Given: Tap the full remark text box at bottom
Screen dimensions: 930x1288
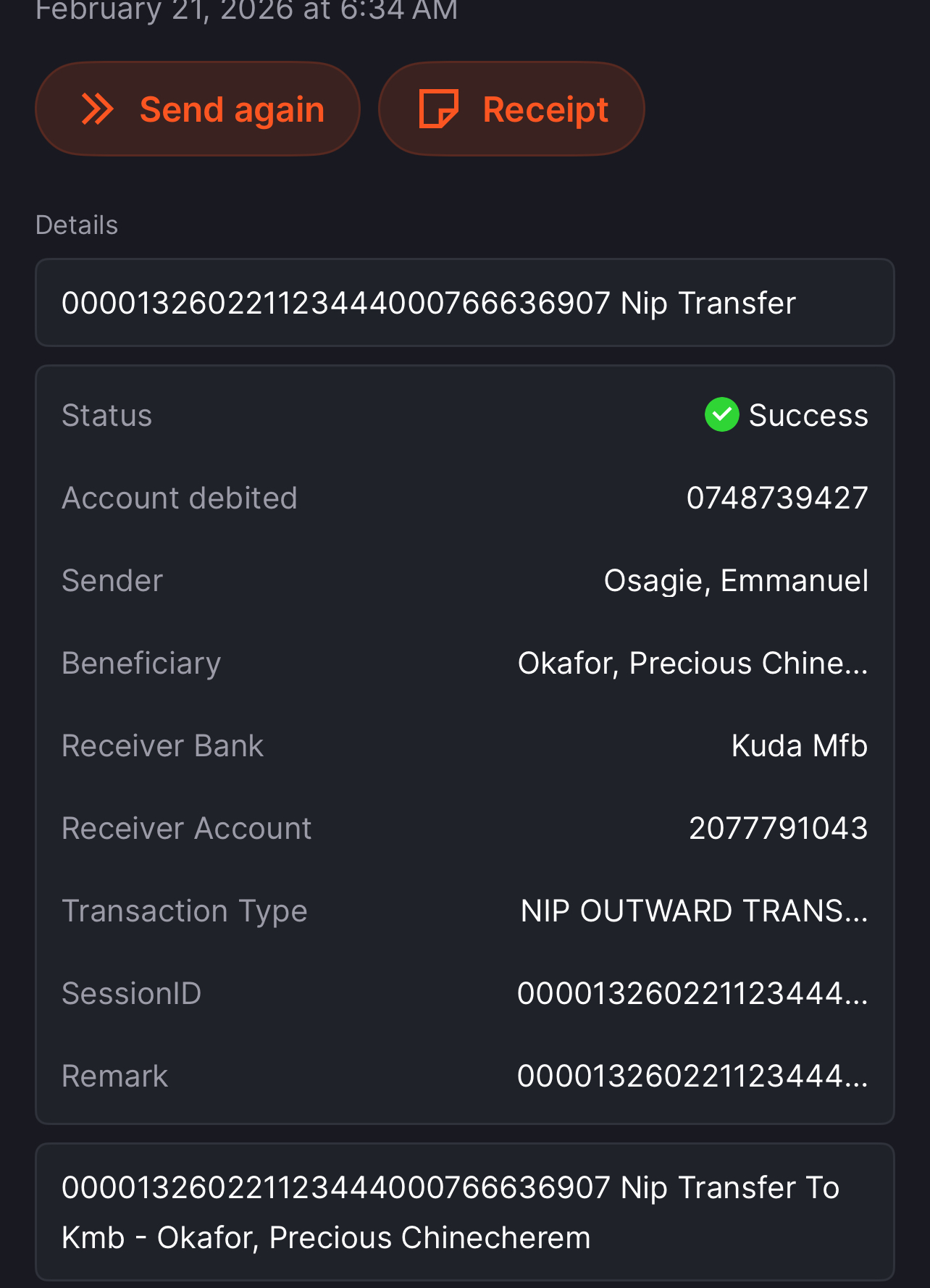Looking at the screenshot, I should [x=464, y=1212].
